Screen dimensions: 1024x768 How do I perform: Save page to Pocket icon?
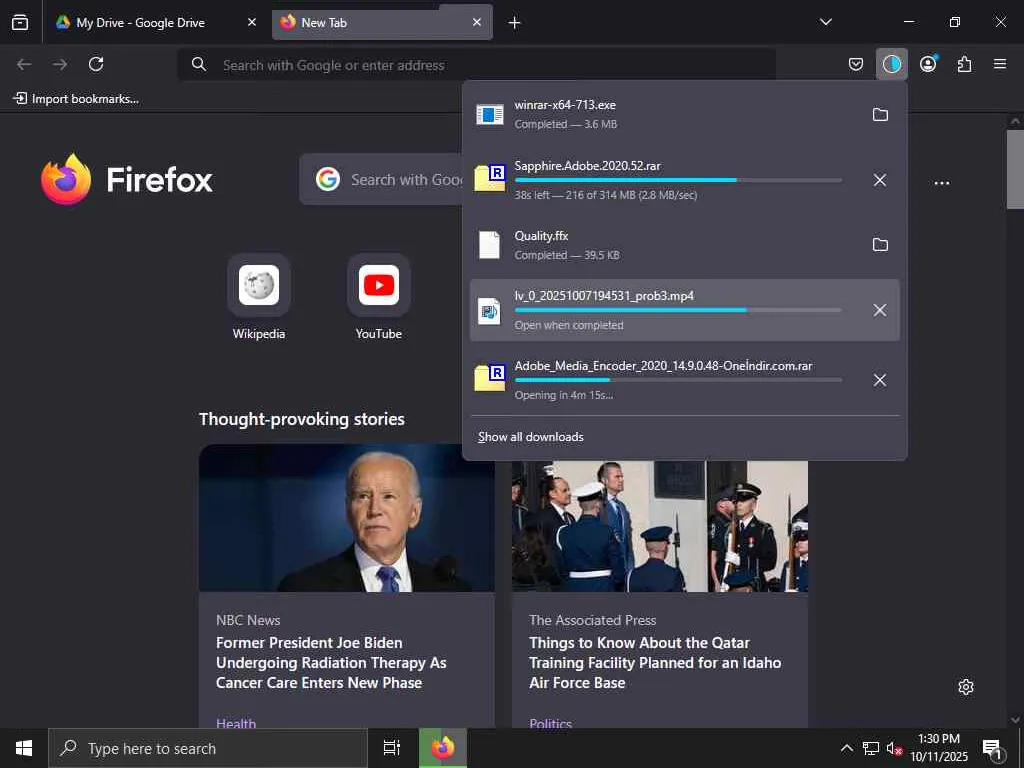pyautogui.click(x=856, y=64)
